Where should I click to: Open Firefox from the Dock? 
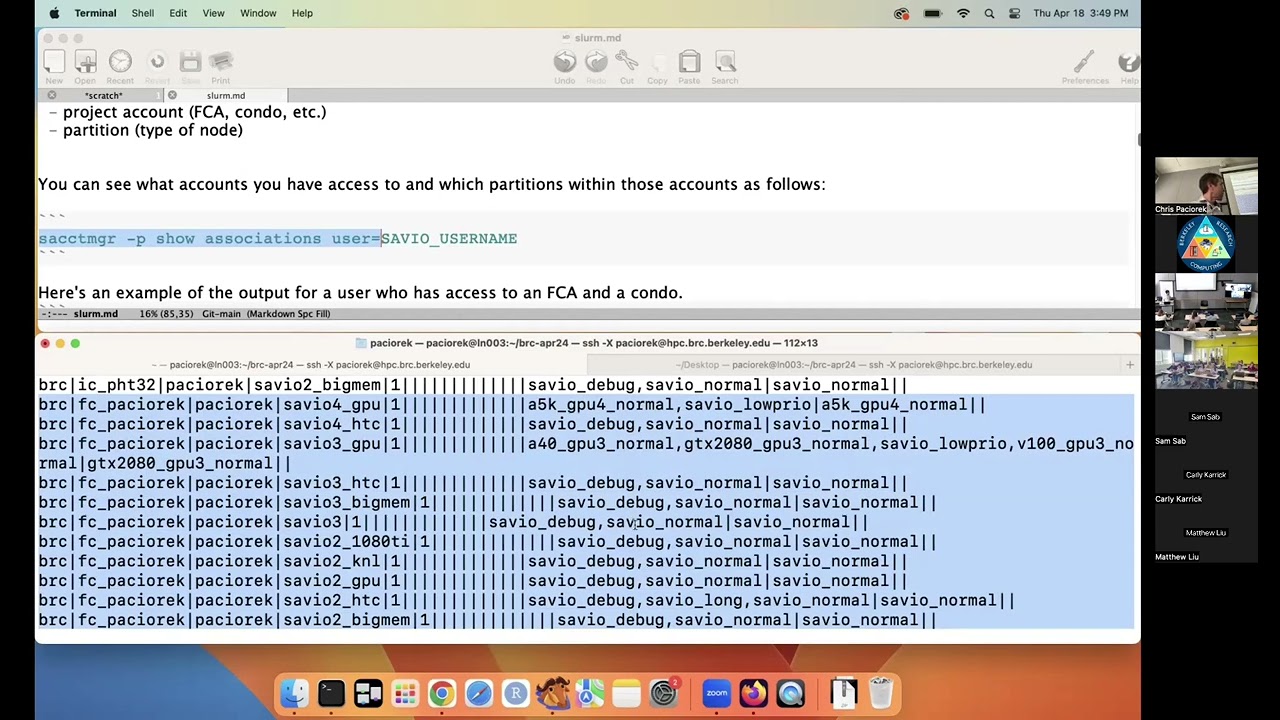point(753,693)
